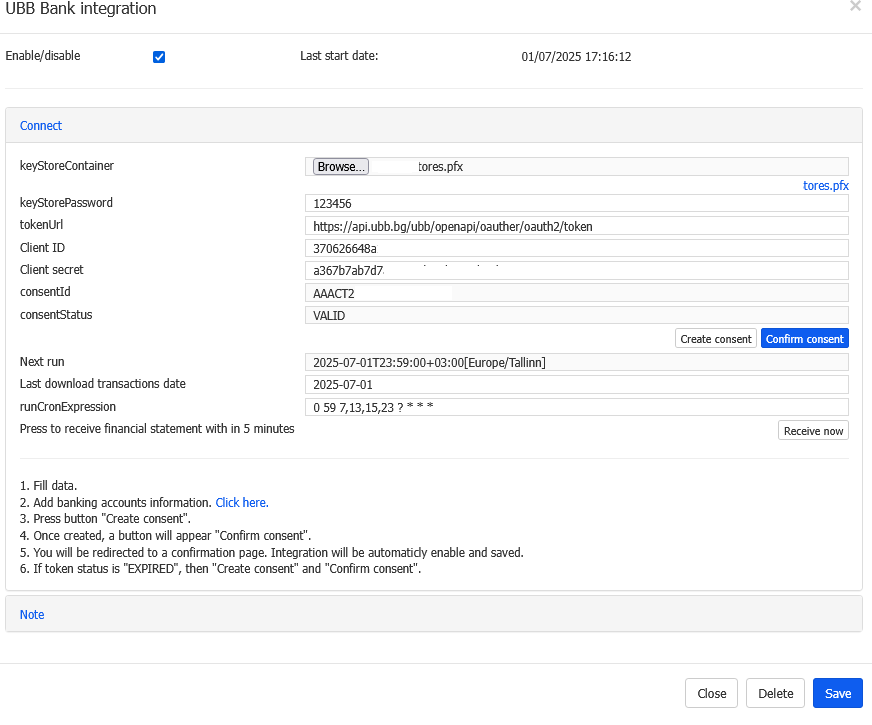Click the selected filename next to Browse

(x=440, y=167)
